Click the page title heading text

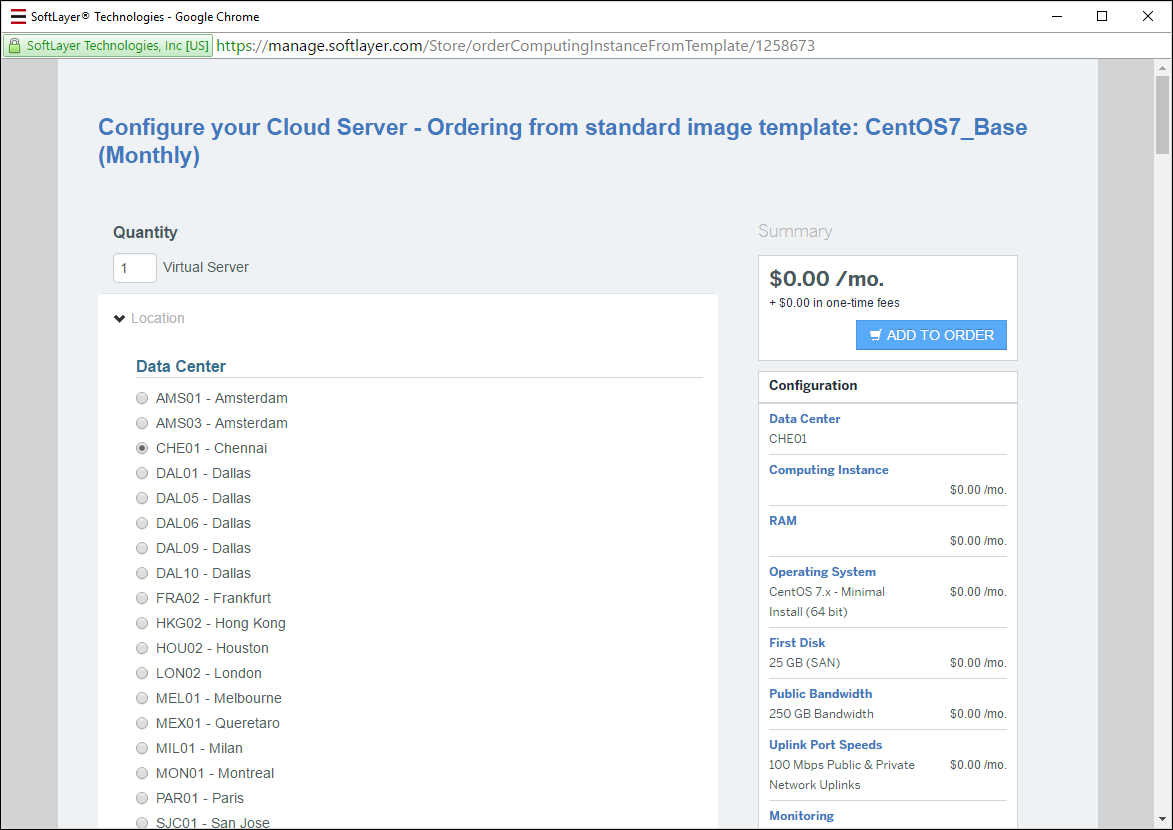[x=562, y=141]
